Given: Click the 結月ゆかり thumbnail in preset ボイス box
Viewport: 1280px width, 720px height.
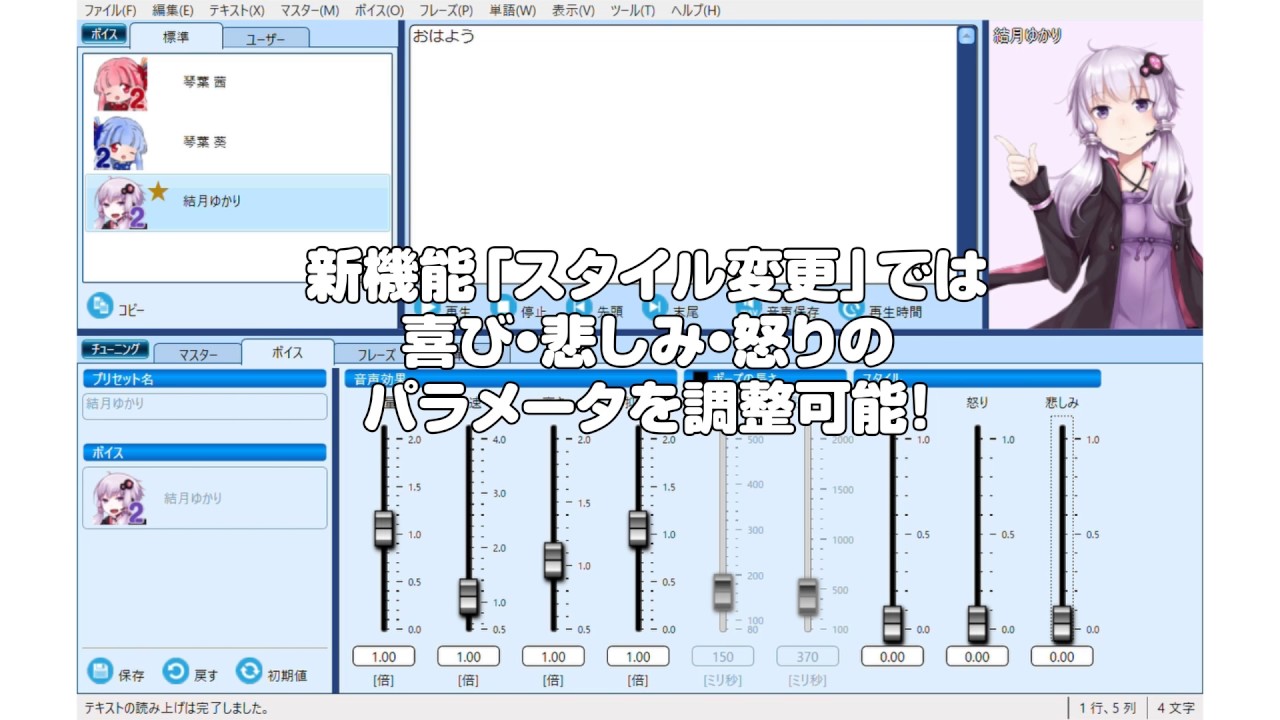Looking at the screenshot, I should pos(120,498).
